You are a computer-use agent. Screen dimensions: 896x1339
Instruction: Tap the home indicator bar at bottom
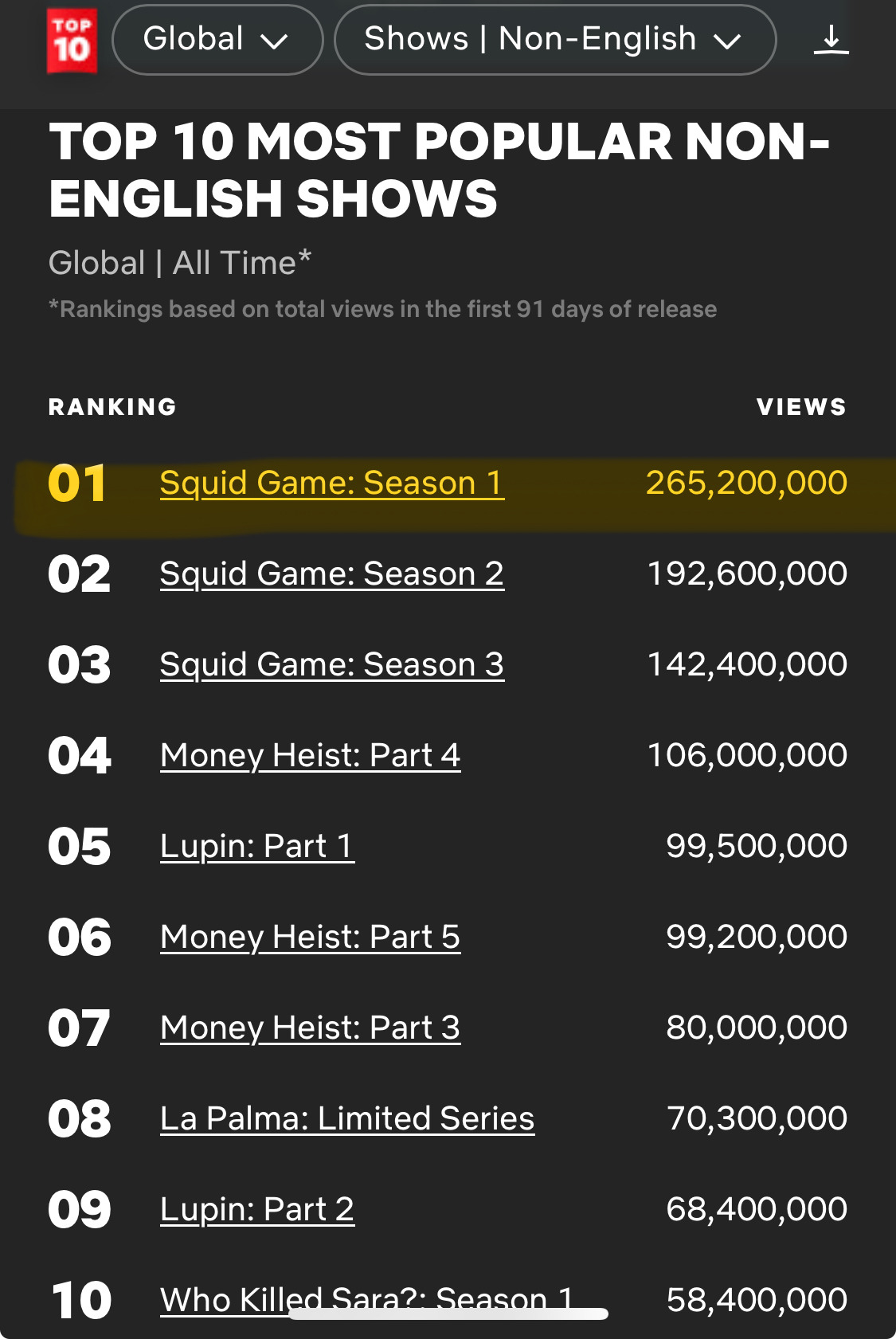pyautogui.click(x=448, y=1314)
